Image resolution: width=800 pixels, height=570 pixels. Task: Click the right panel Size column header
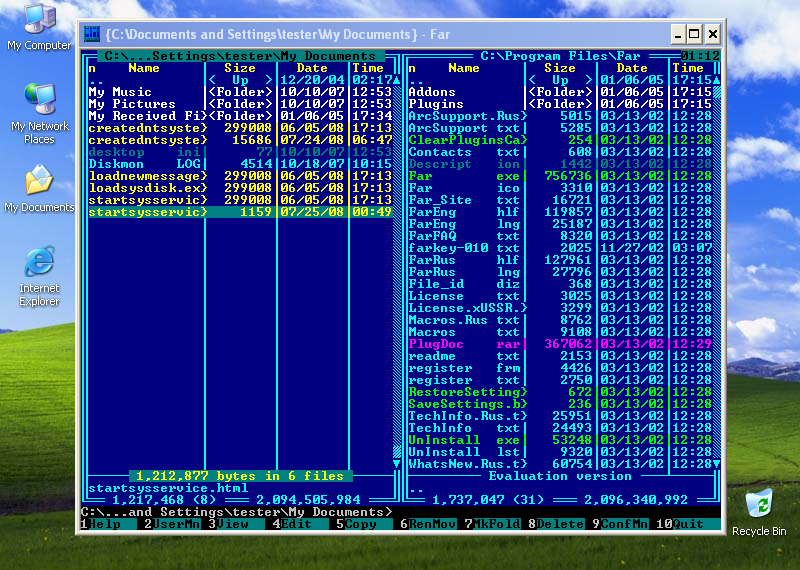[560, 68]
